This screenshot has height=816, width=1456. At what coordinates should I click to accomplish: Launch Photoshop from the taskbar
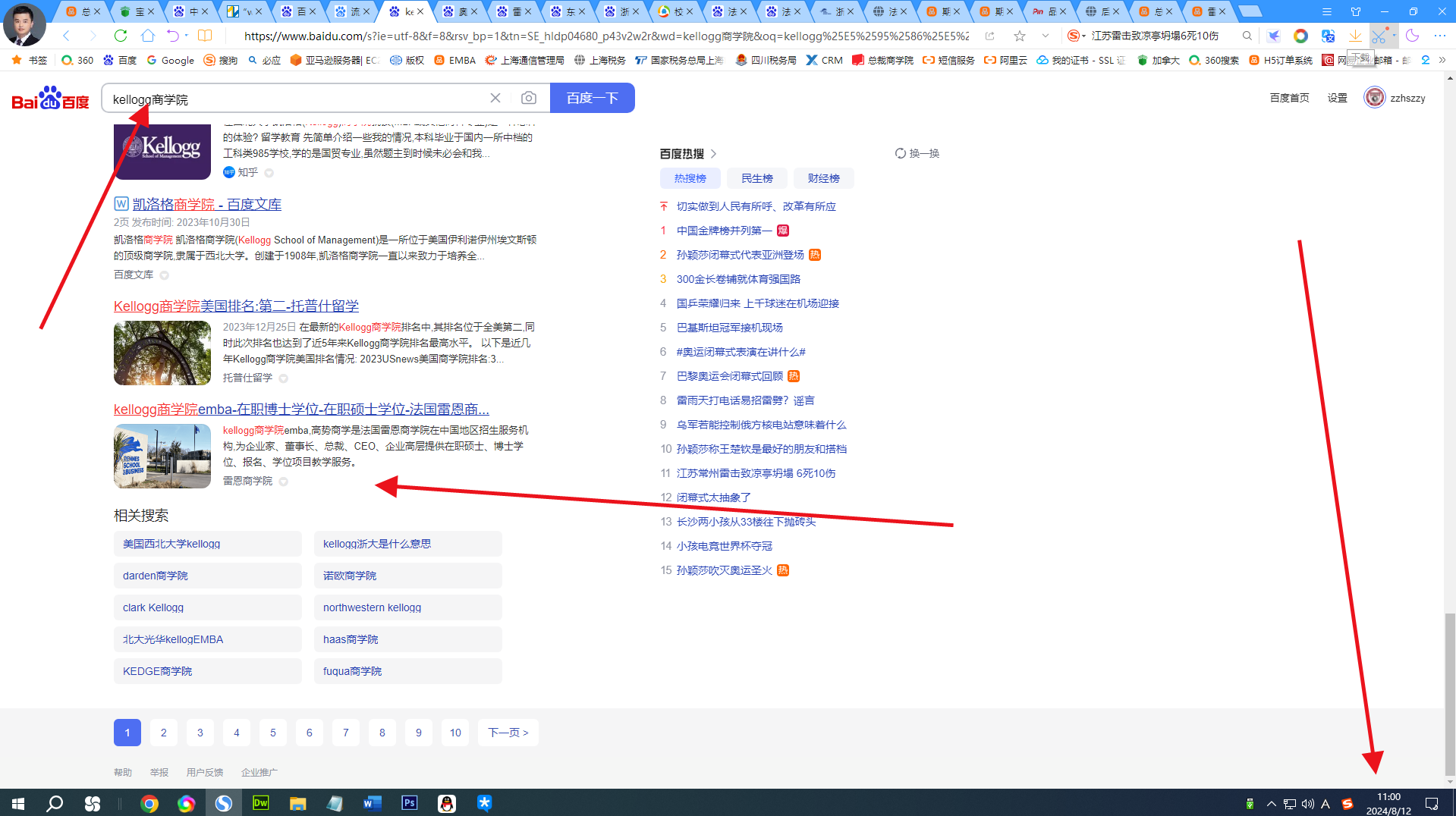(x=409, y=803)
